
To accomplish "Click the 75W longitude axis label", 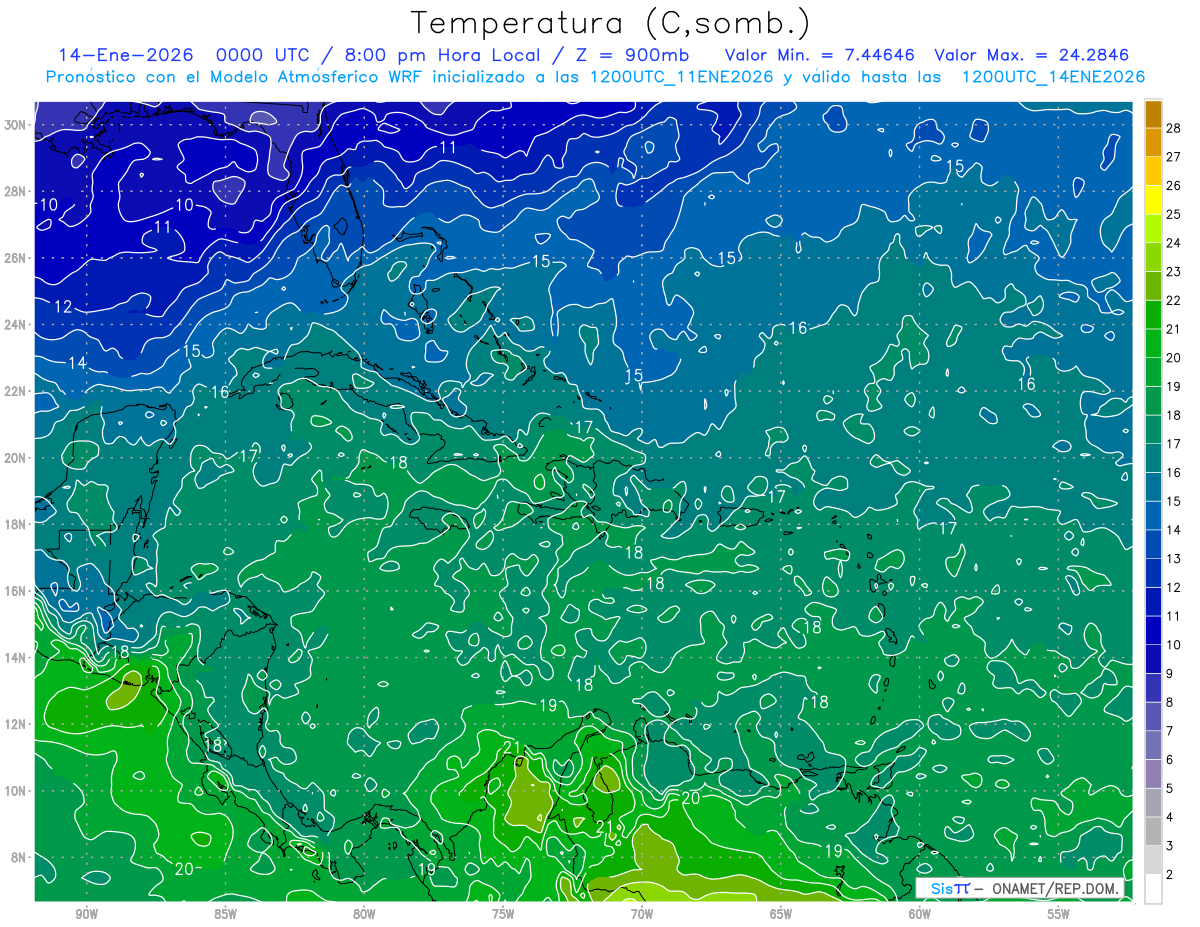I will (x=503, y=913).
